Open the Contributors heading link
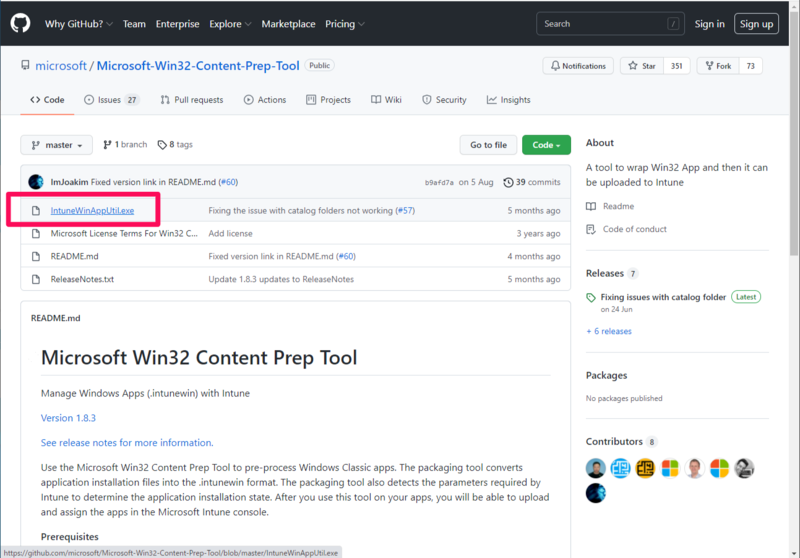The width and height of the screenshot is (800, 558). (x=614, y=442)
